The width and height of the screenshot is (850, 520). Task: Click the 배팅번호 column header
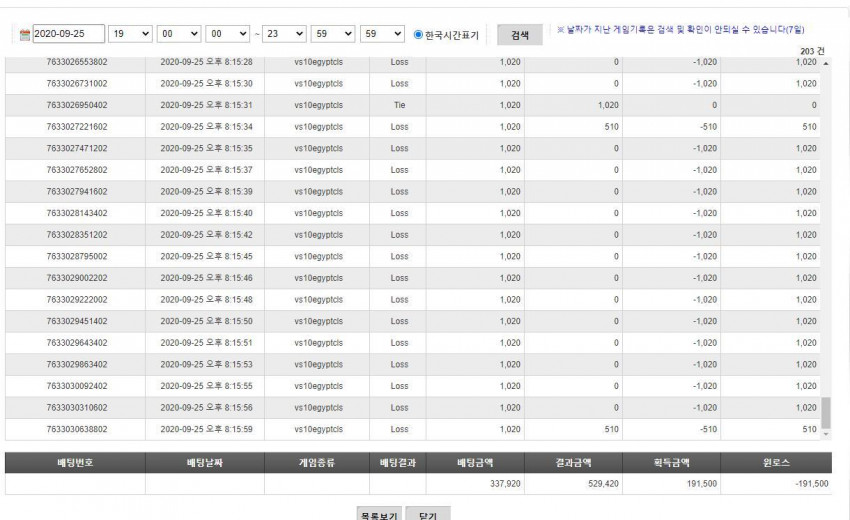point(75,463)
